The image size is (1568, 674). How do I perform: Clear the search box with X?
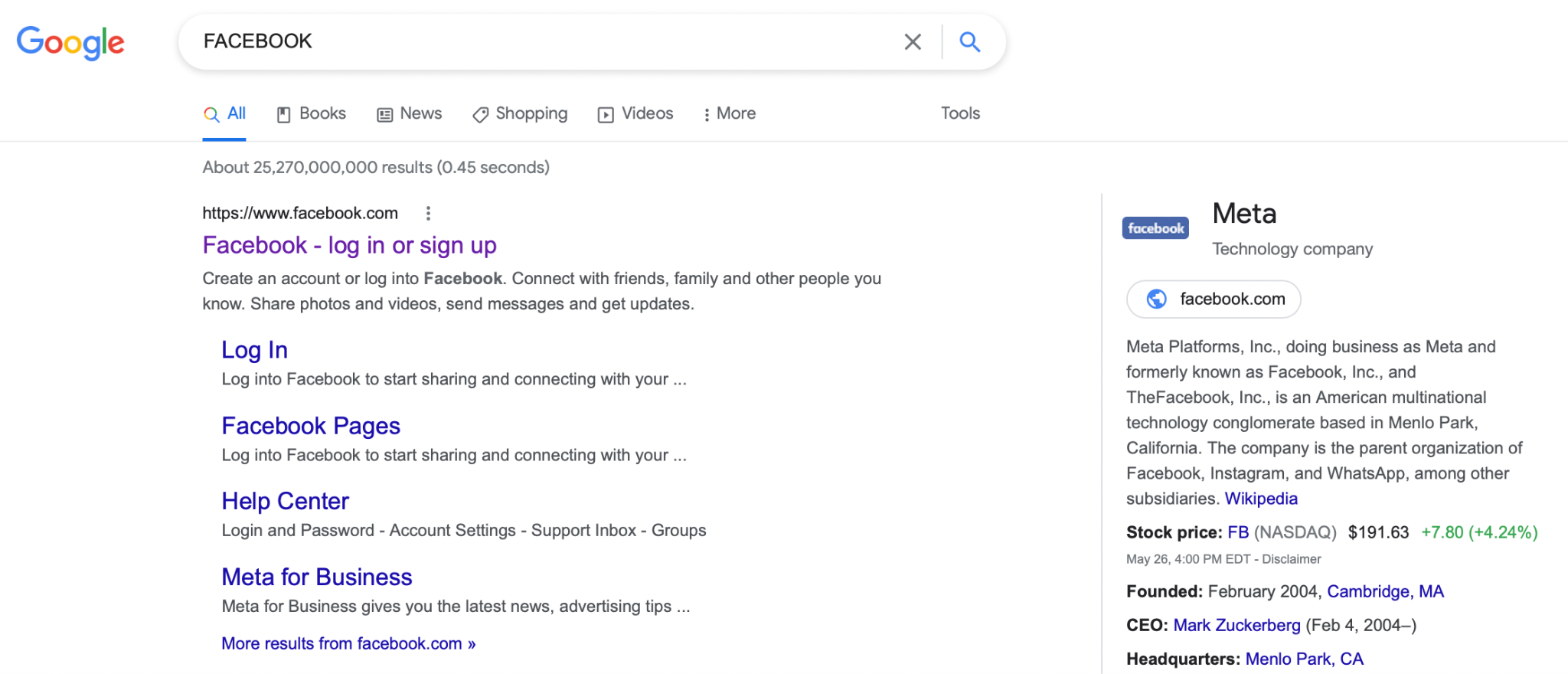[913, 41]
